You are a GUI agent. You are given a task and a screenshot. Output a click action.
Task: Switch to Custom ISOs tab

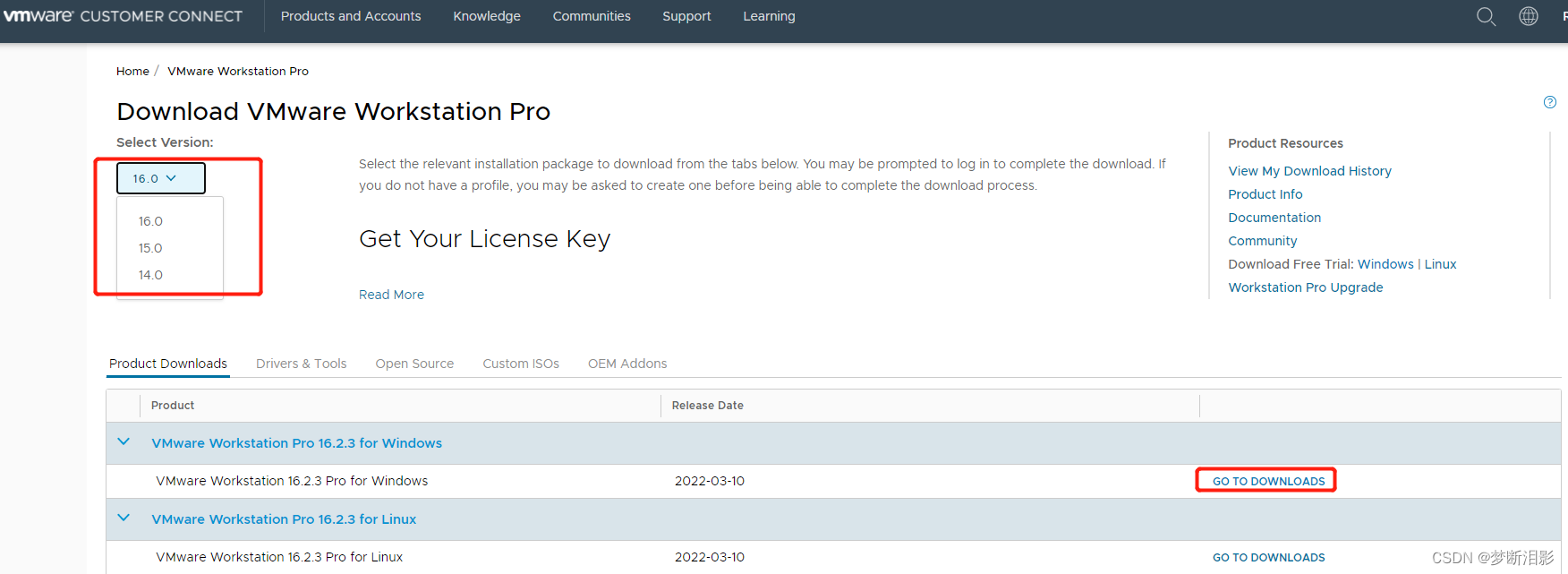click(521, 364)
